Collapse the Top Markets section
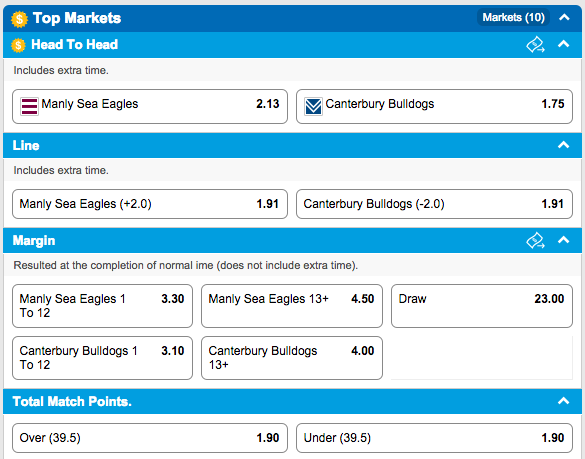The width and height of the screenshot is (585, 459). (x=564, y=18)
